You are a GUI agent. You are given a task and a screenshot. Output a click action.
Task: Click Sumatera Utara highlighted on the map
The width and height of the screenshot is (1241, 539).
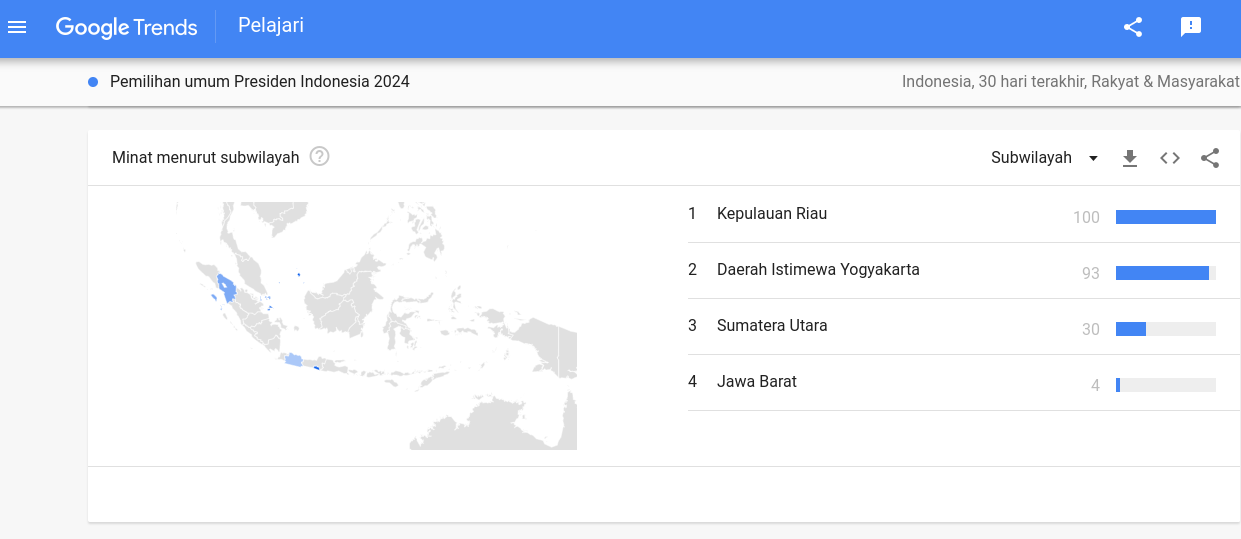[228, 288]
